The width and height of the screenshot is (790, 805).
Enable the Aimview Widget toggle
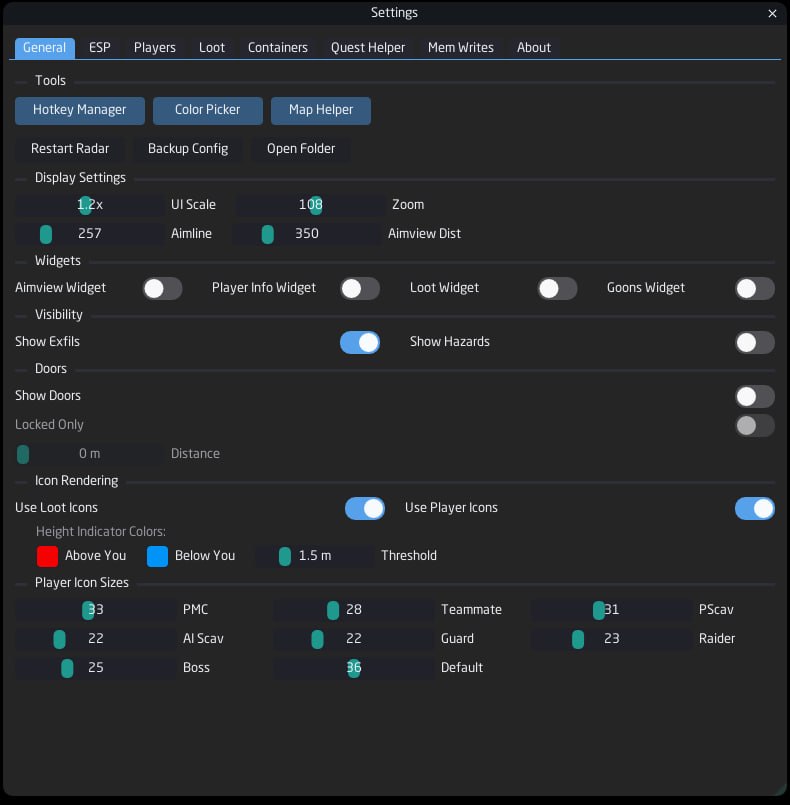click(162, 289)
